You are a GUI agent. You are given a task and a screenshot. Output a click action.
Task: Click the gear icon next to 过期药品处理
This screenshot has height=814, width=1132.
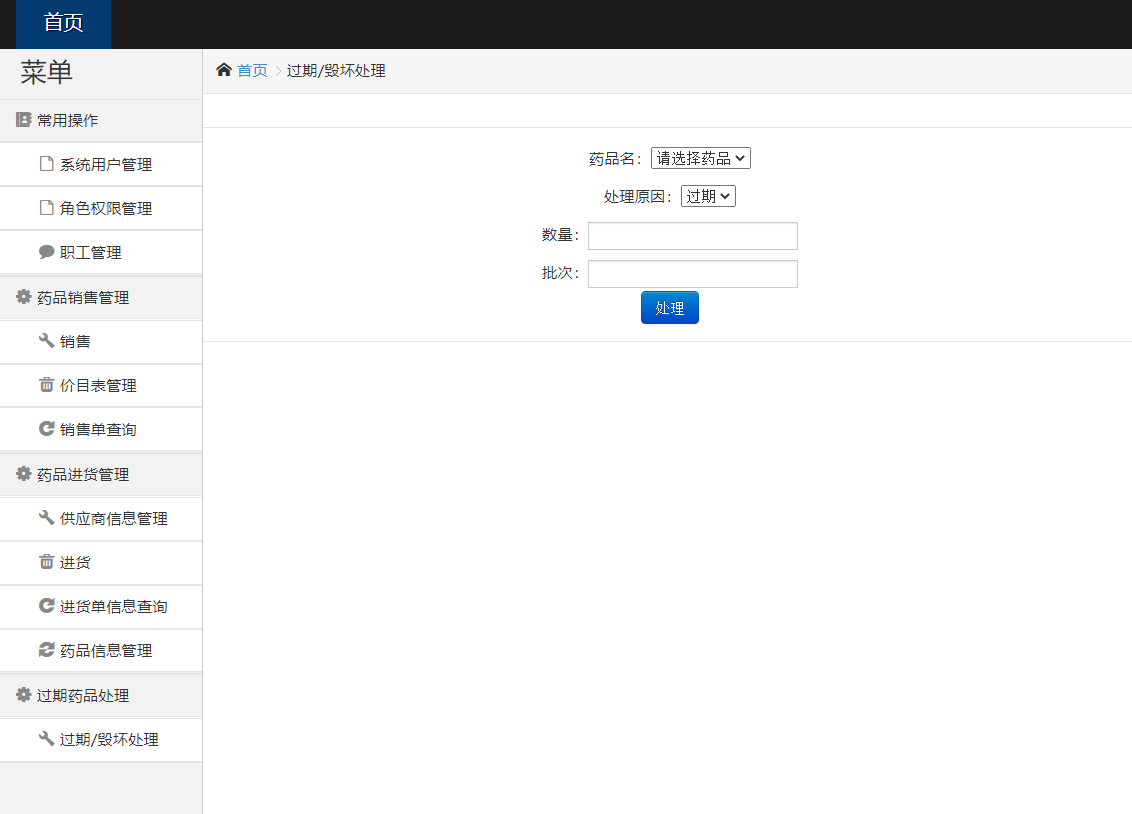21,695
